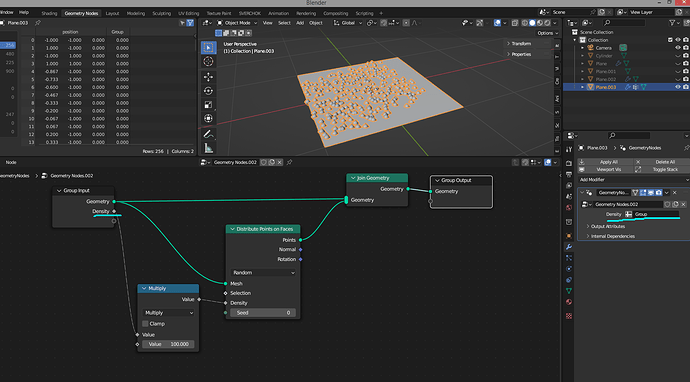Select the Measure tool in viewport toolbar
The height and width of the screenshot is (382, 690).
click(209, 148)
